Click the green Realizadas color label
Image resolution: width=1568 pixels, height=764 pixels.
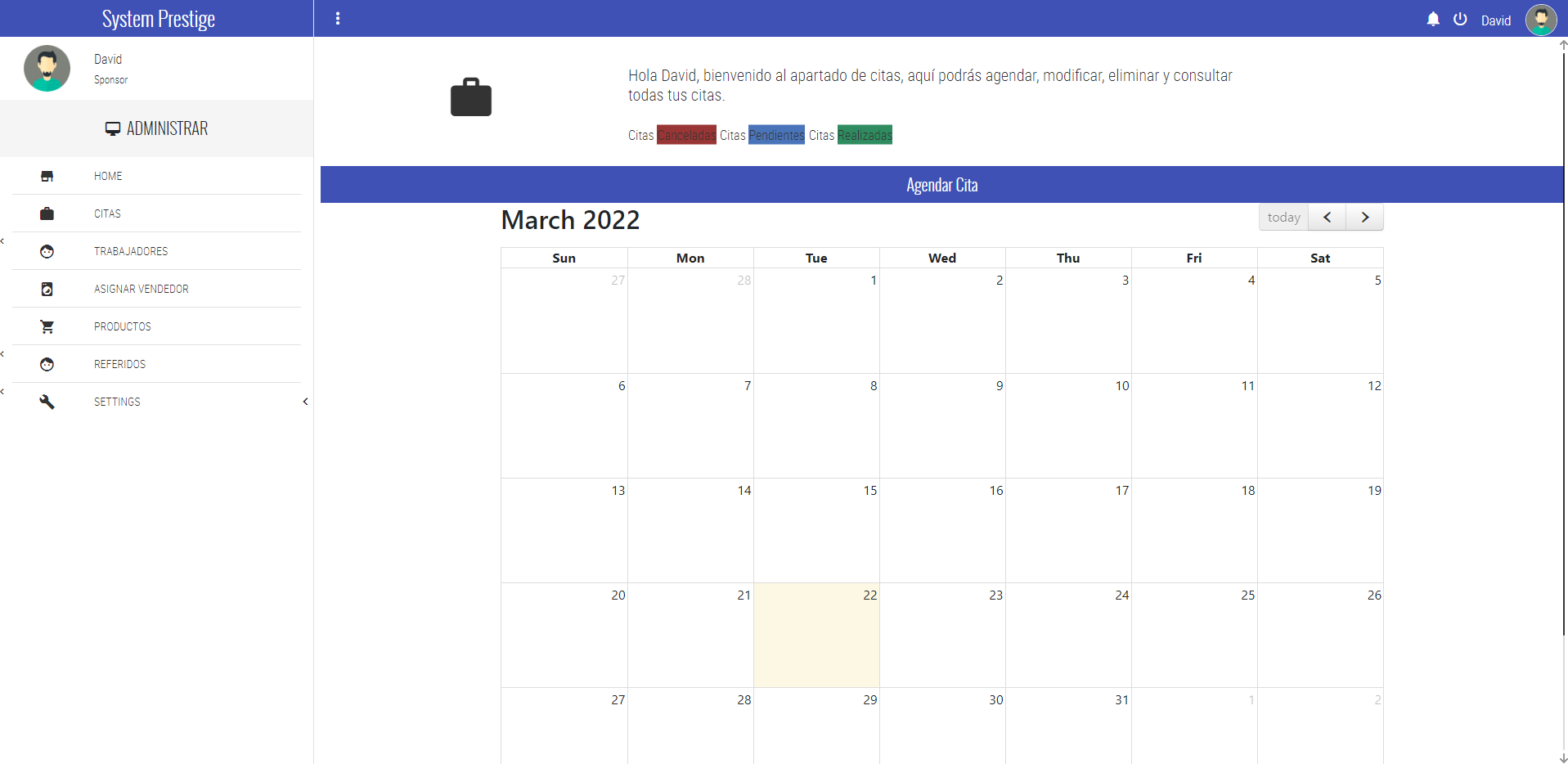(x=865, y=135)
